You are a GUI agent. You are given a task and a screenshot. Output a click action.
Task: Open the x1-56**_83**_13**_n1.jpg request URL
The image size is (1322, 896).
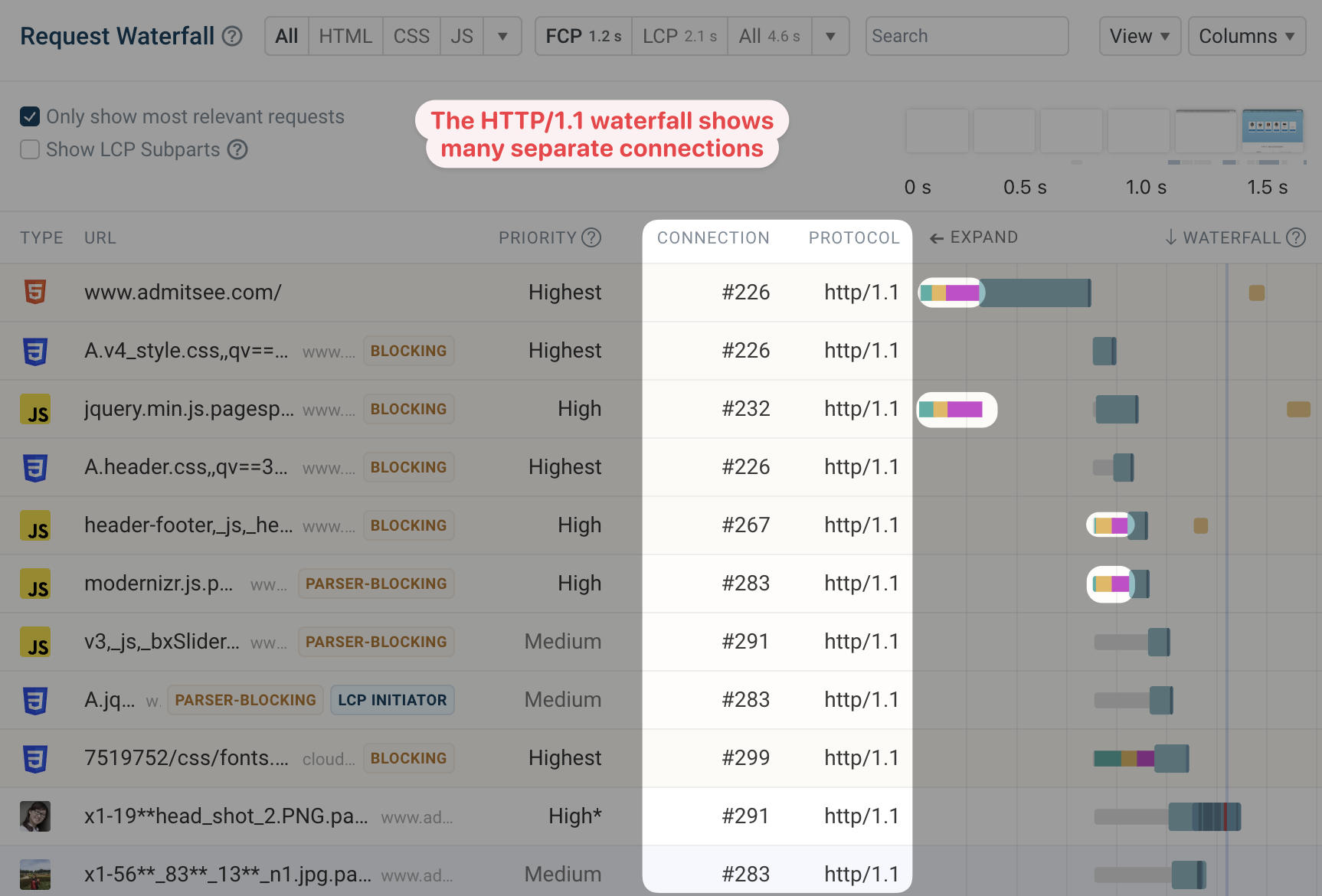[227, 875]
